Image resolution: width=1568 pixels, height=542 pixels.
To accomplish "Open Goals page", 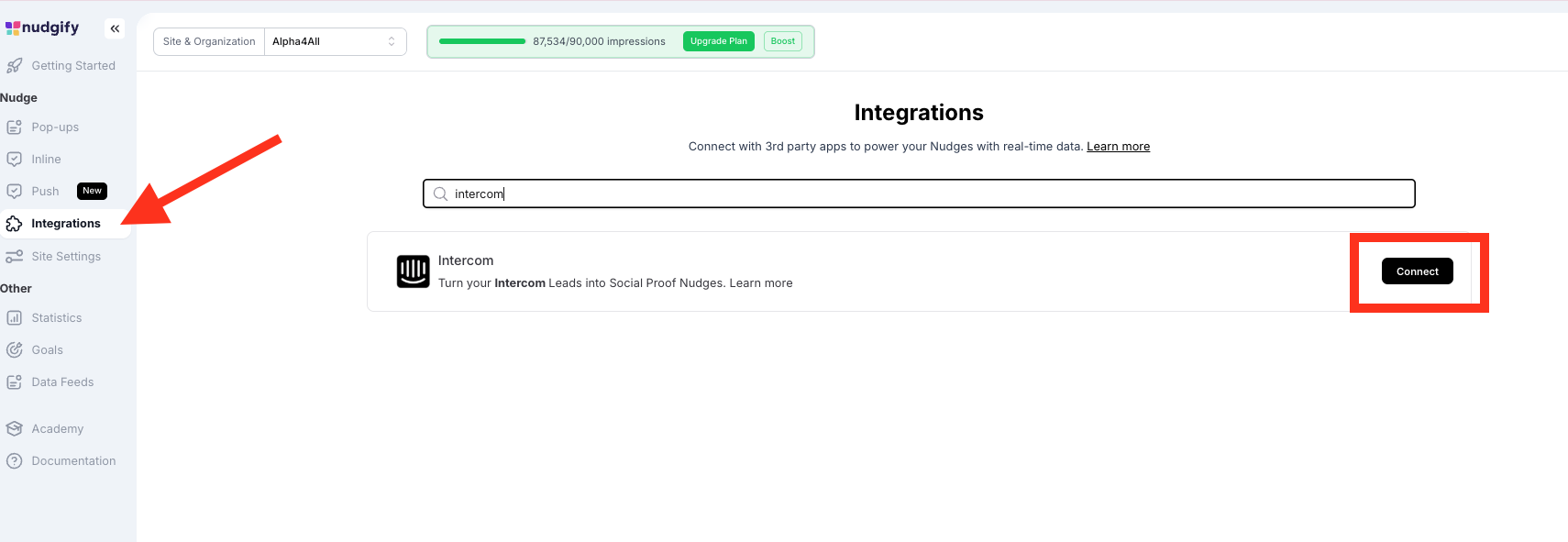I will [47, 350].
